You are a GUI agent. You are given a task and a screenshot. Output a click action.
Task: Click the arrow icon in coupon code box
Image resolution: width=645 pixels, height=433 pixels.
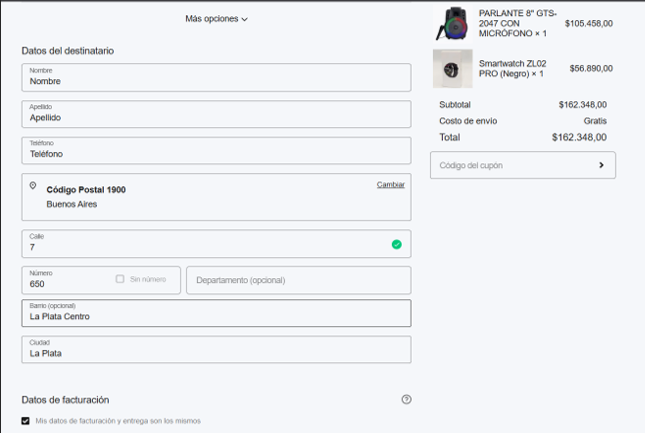601,165
